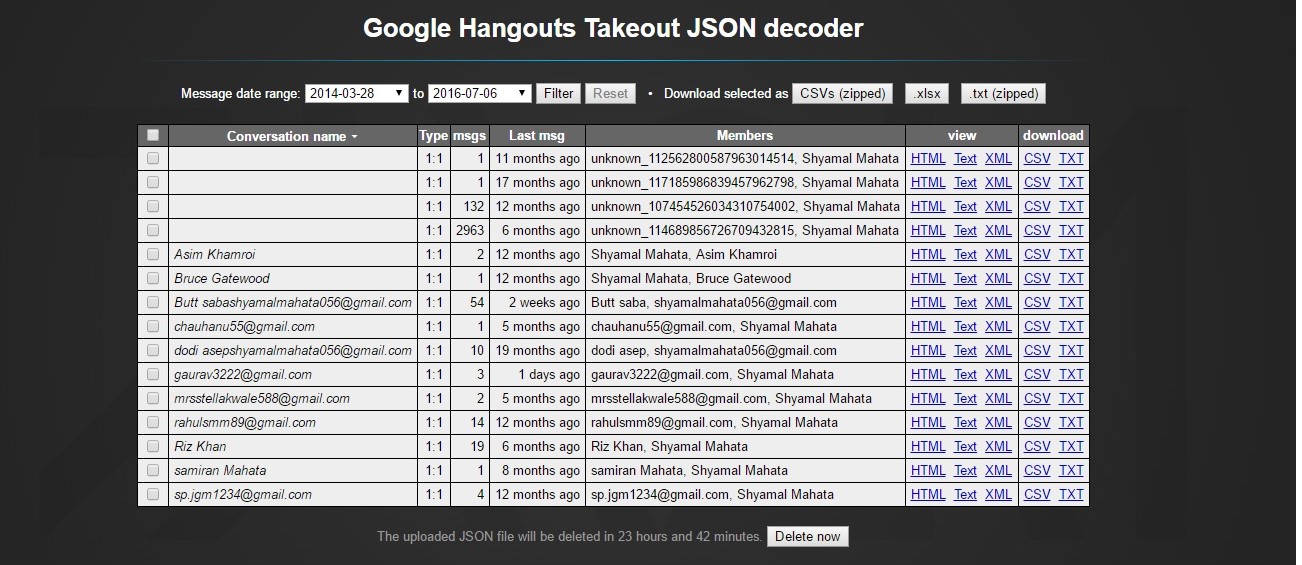
Task: Sort table by Last msg column header
Action: coord(537,135)
